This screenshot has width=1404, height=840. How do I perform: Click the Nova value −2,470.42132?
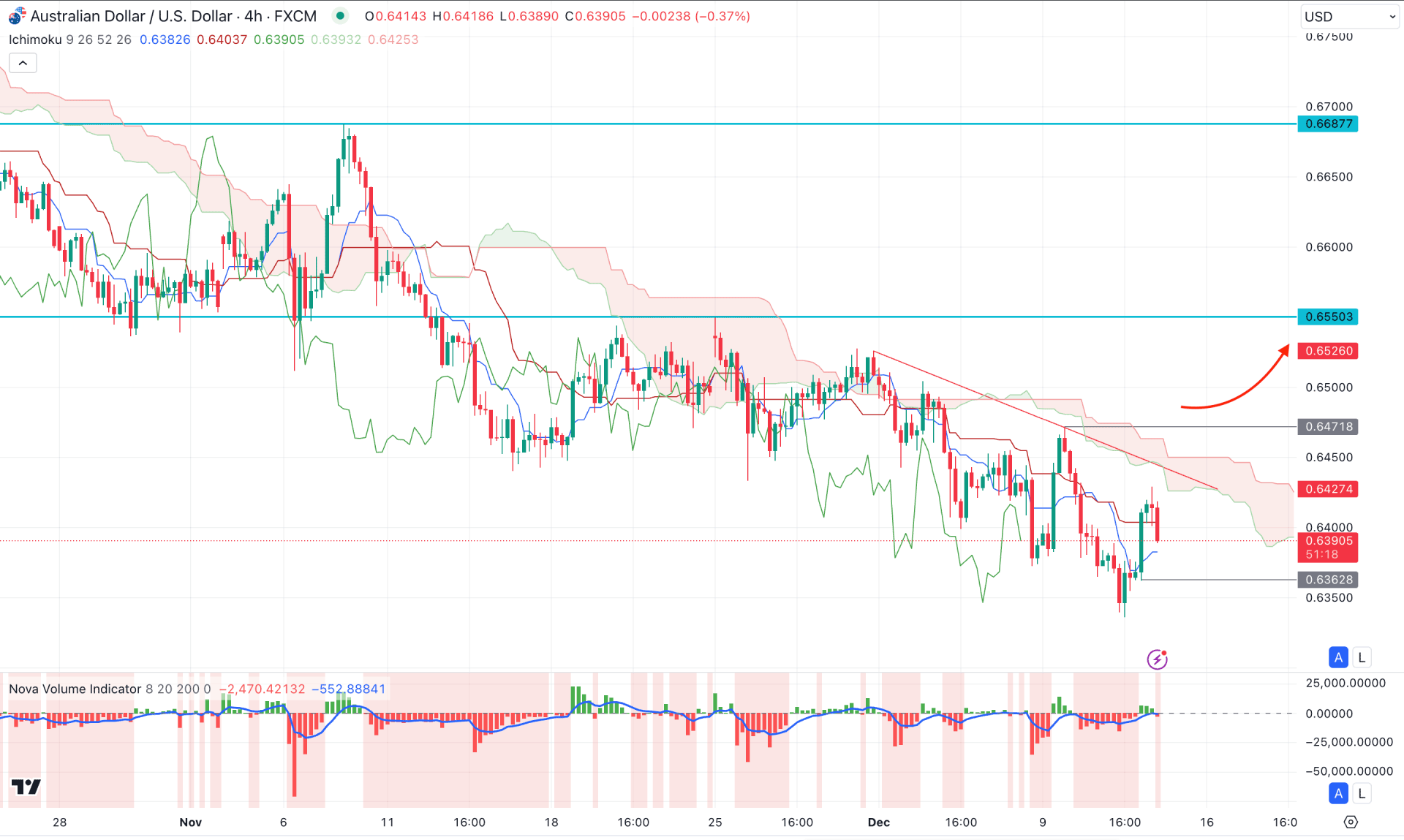(262, 689)
